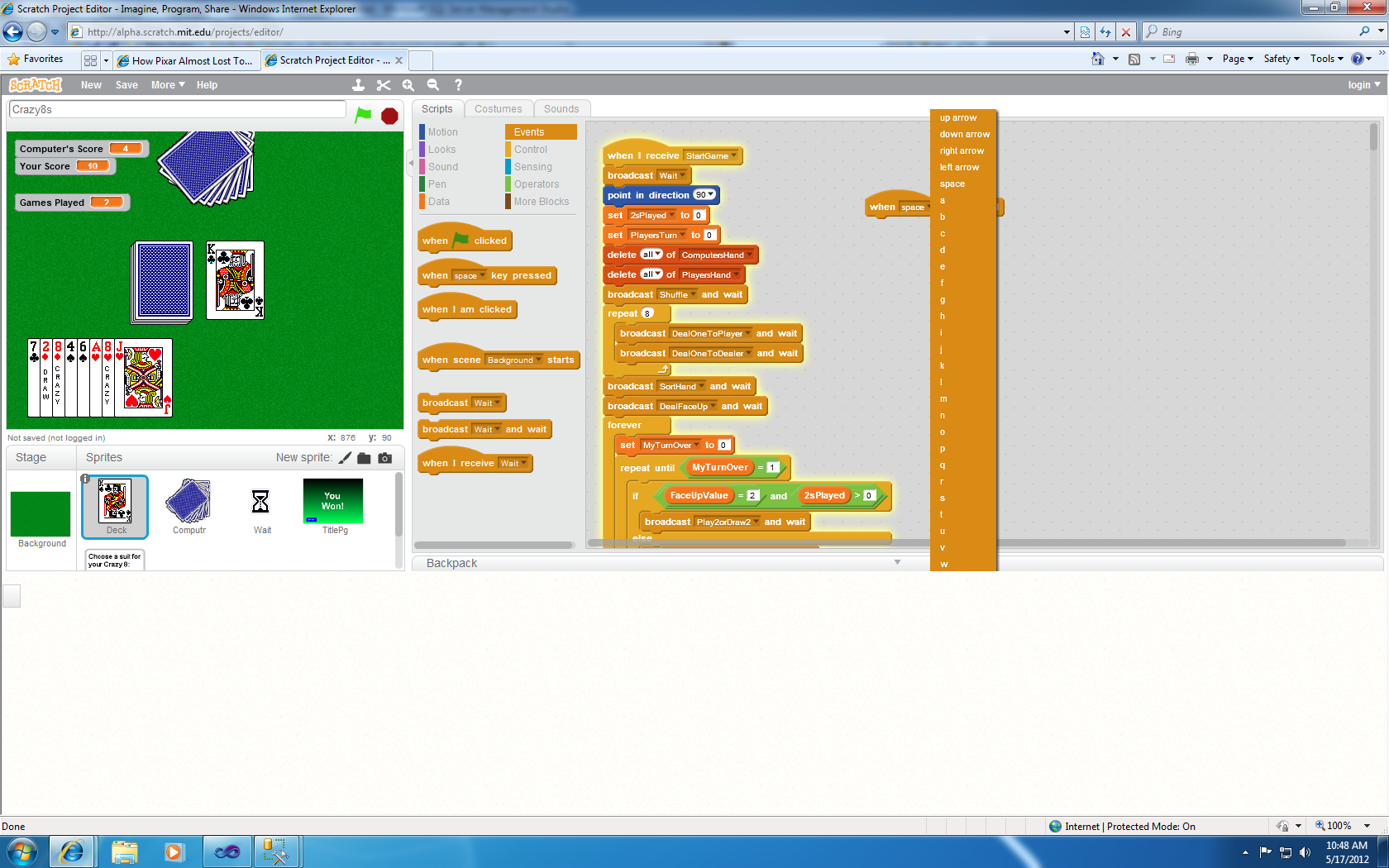Select the Motion block category
Viewport: 1389px width, 868px height.
[x=442, y=132]
